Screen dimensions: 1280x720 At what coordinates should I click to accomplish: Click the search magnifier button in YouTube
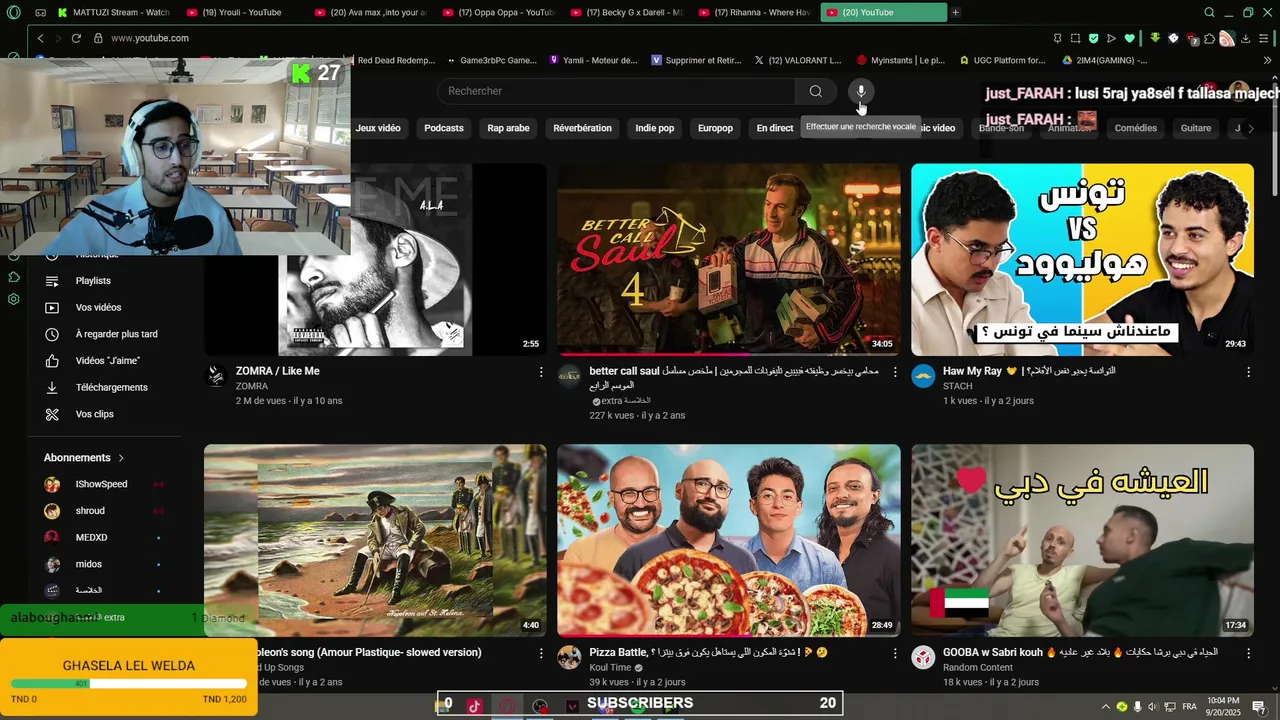pyautogui.click(x=816, y=91)
